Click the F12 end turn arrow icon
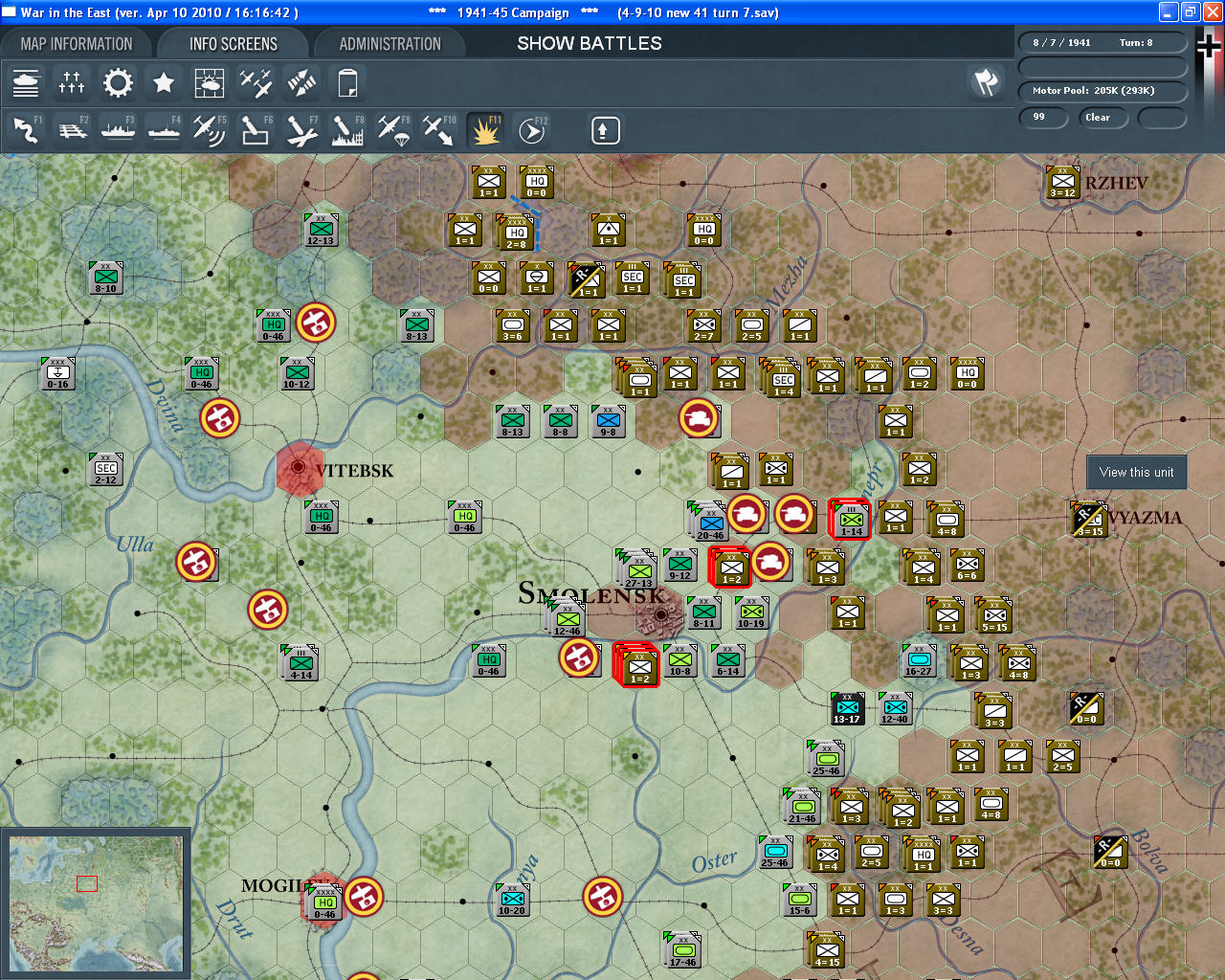 (x=531, y=130)
